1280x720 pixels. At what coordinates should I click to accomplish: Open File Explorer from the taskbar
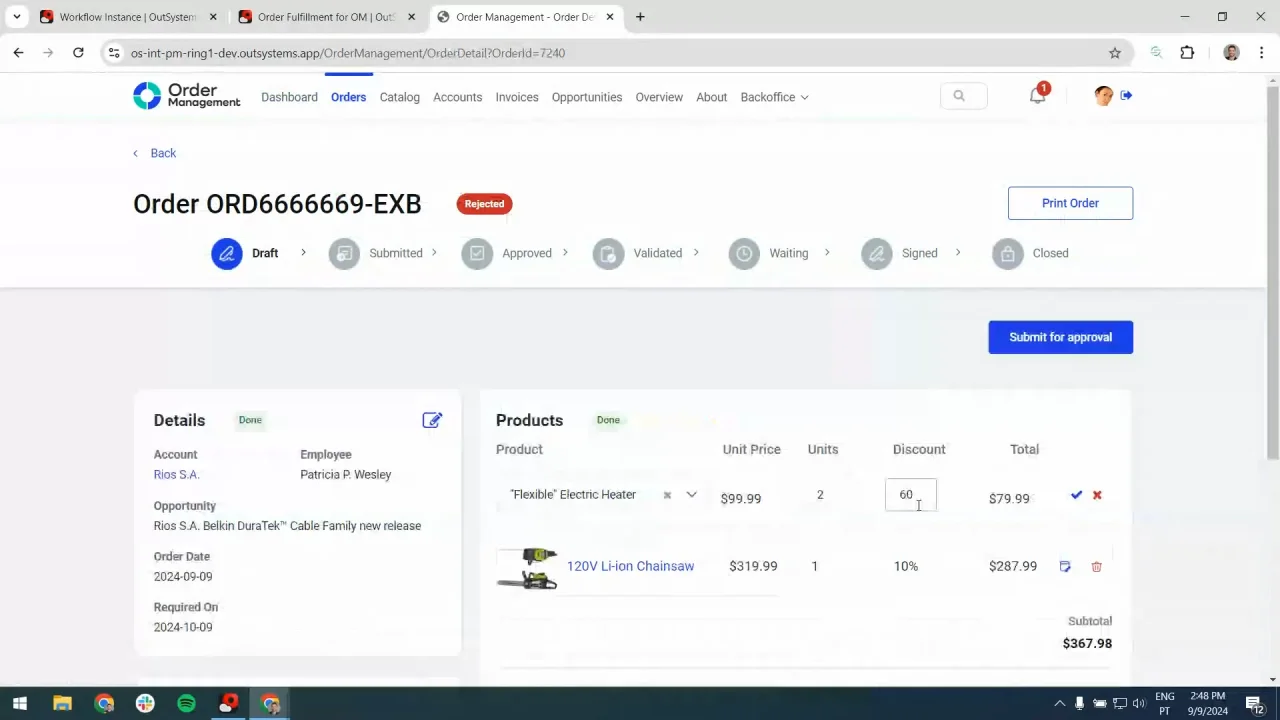(62, 704)
